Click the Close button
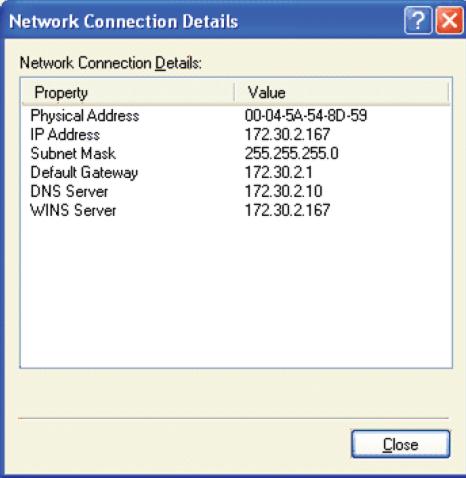The width and height of the screenshot is (466, 478). pyautogui.click(x=401, y=444)
